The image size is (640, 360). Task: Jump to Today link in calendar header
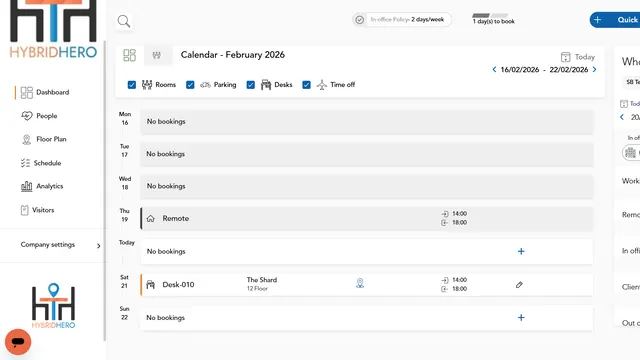point(584,57)
